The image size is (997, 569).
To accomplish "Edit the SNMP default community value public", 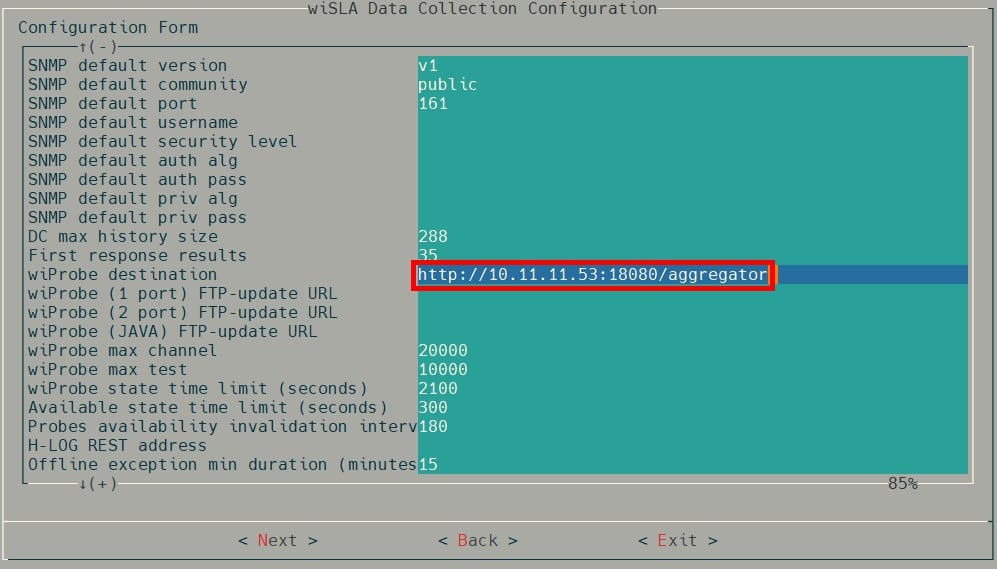I will [692, 85].
